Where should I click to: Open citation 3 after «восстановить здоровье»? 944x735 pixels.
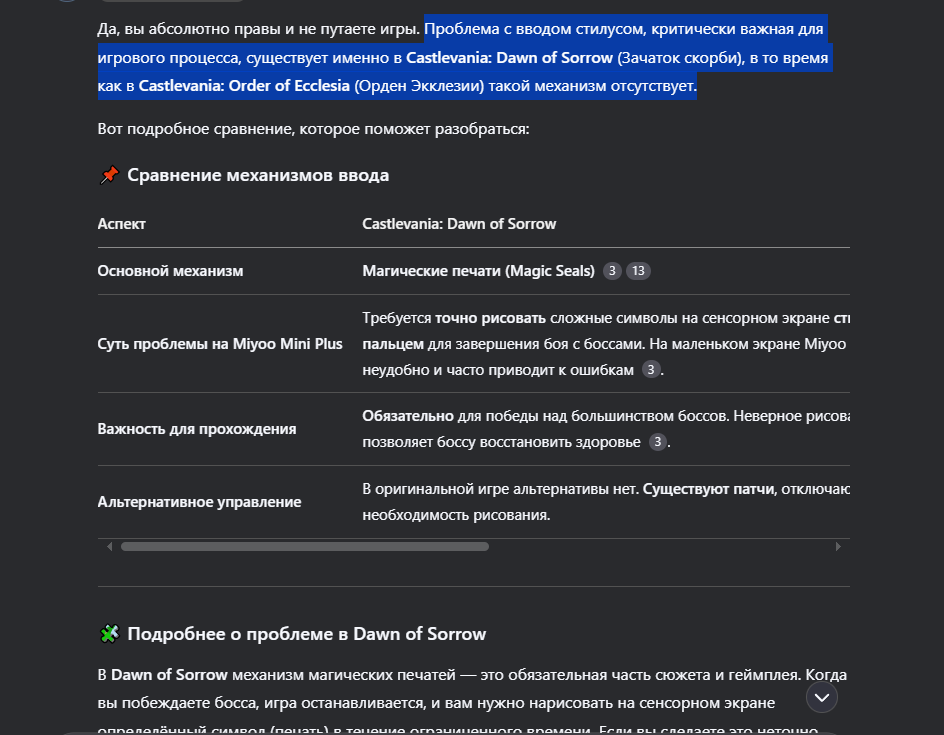click(x=658, y=441)
